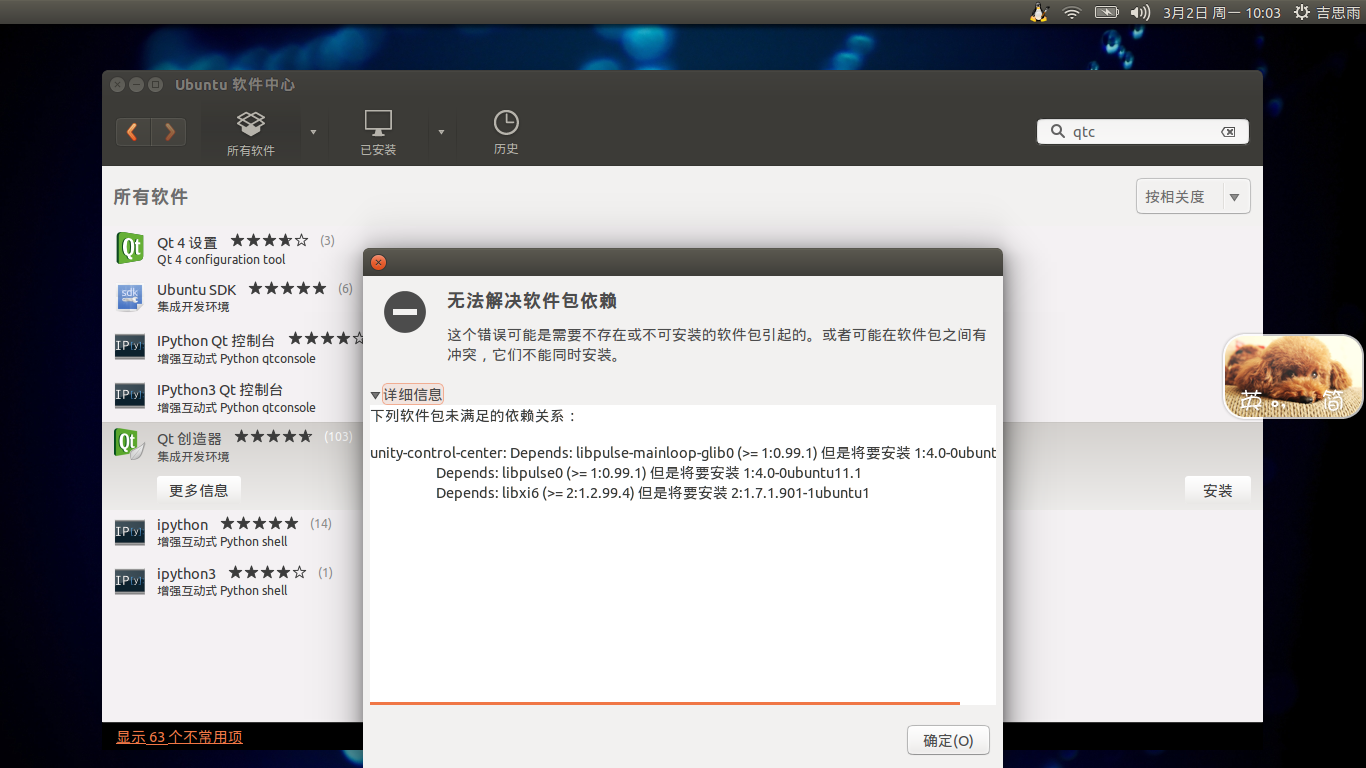Expand the dropdown arrow next to 已安装
Screen dimensions: 1366x768
pos(441,132)
